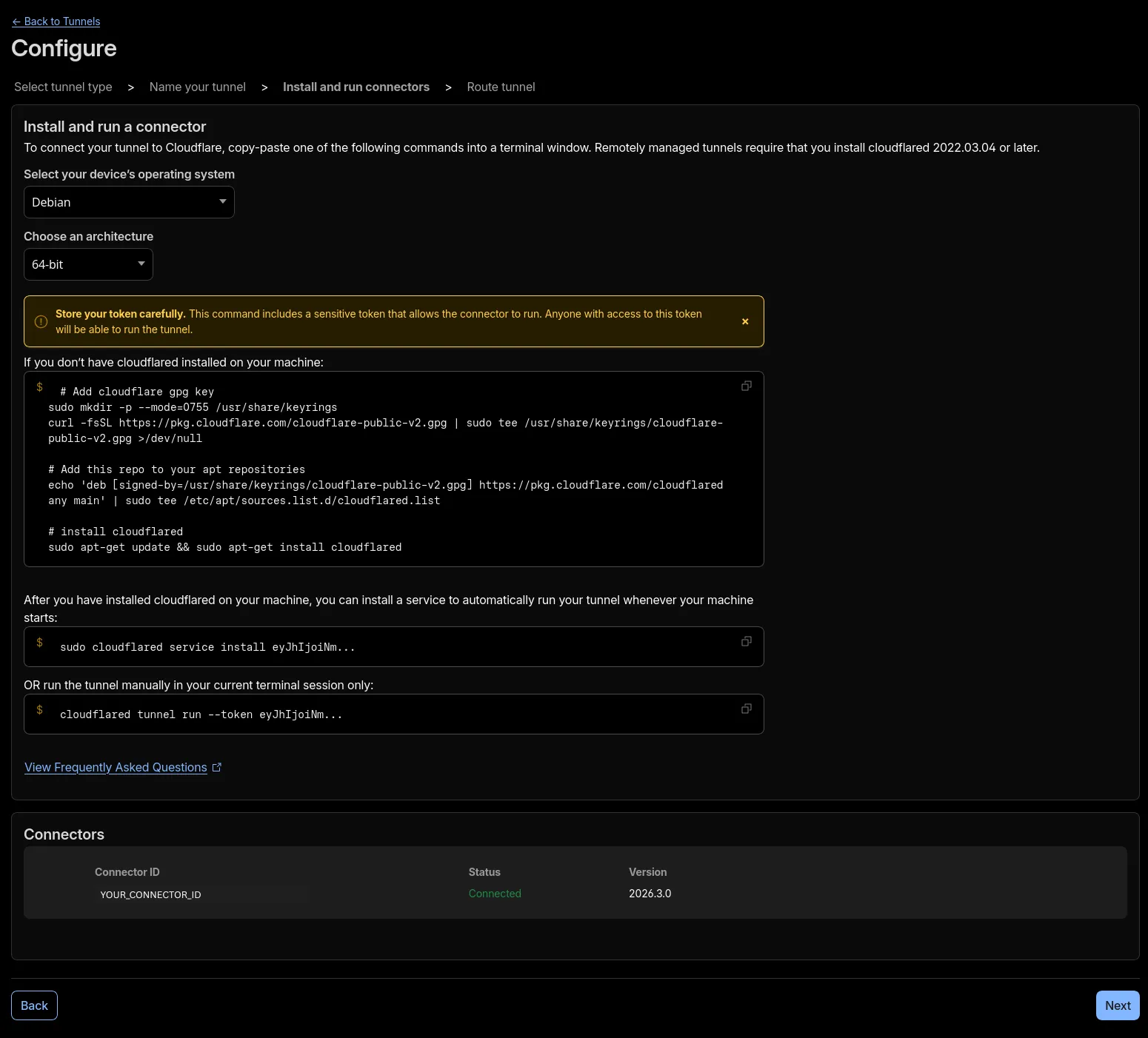Click the Back button
The image size is (1148, 1038).
click(34, 1005)
